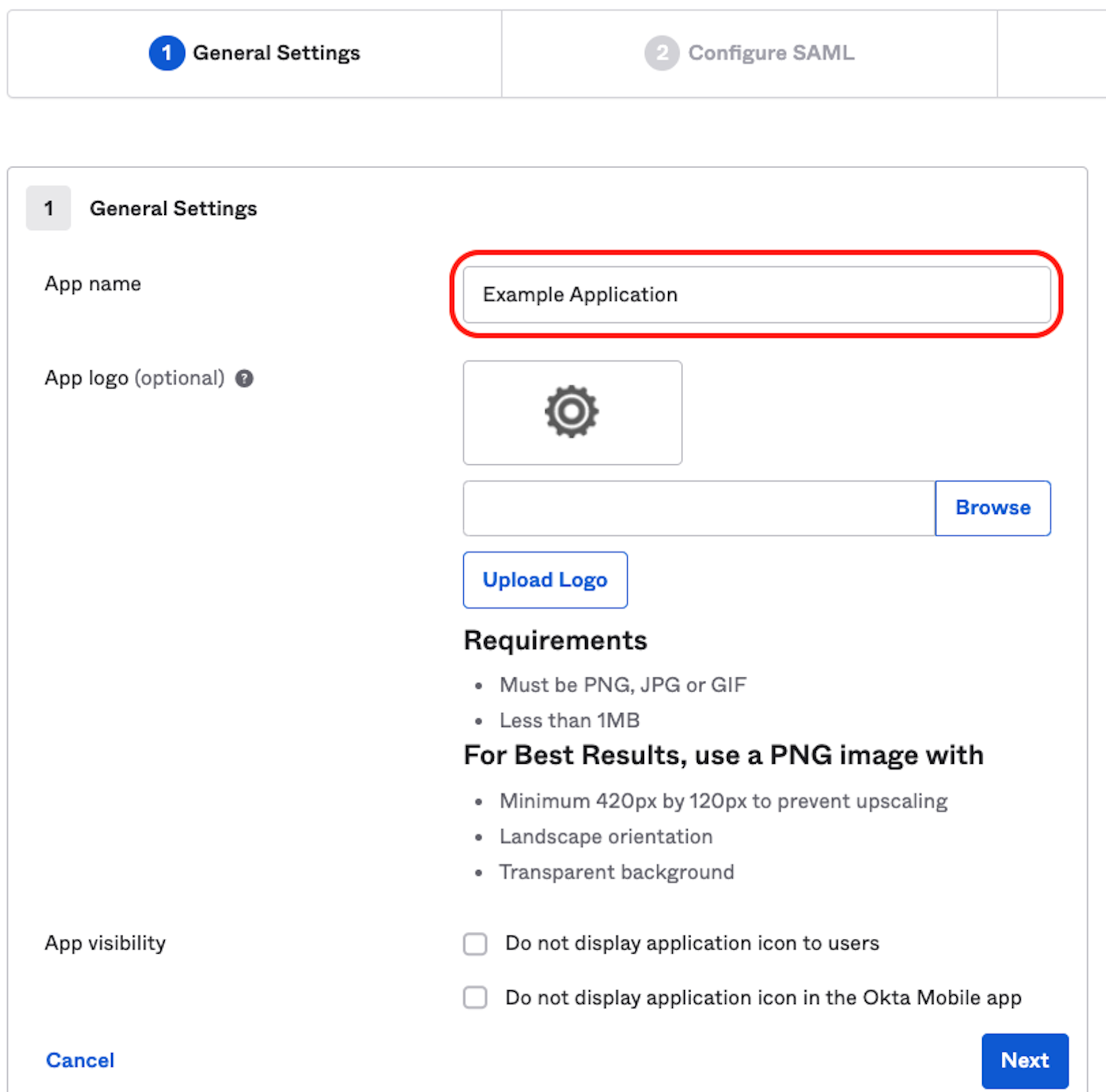Click the App logo help question icon
The image size is (1106, 1092).
pos(244,378)
